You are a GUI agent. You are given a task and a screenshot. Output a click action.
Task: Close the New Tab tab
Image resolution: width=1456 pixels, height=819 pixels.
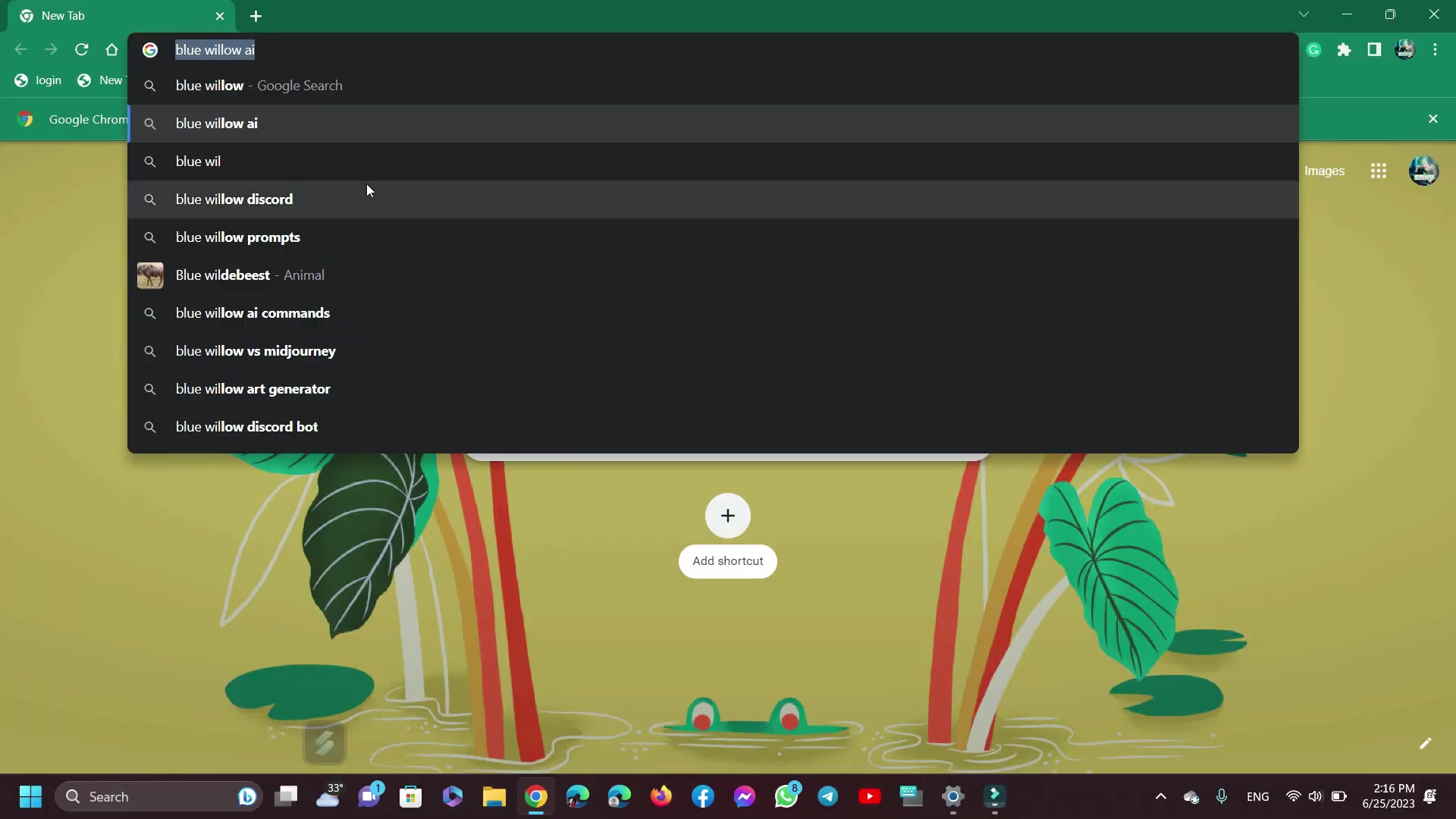click(x=220, y=16)
